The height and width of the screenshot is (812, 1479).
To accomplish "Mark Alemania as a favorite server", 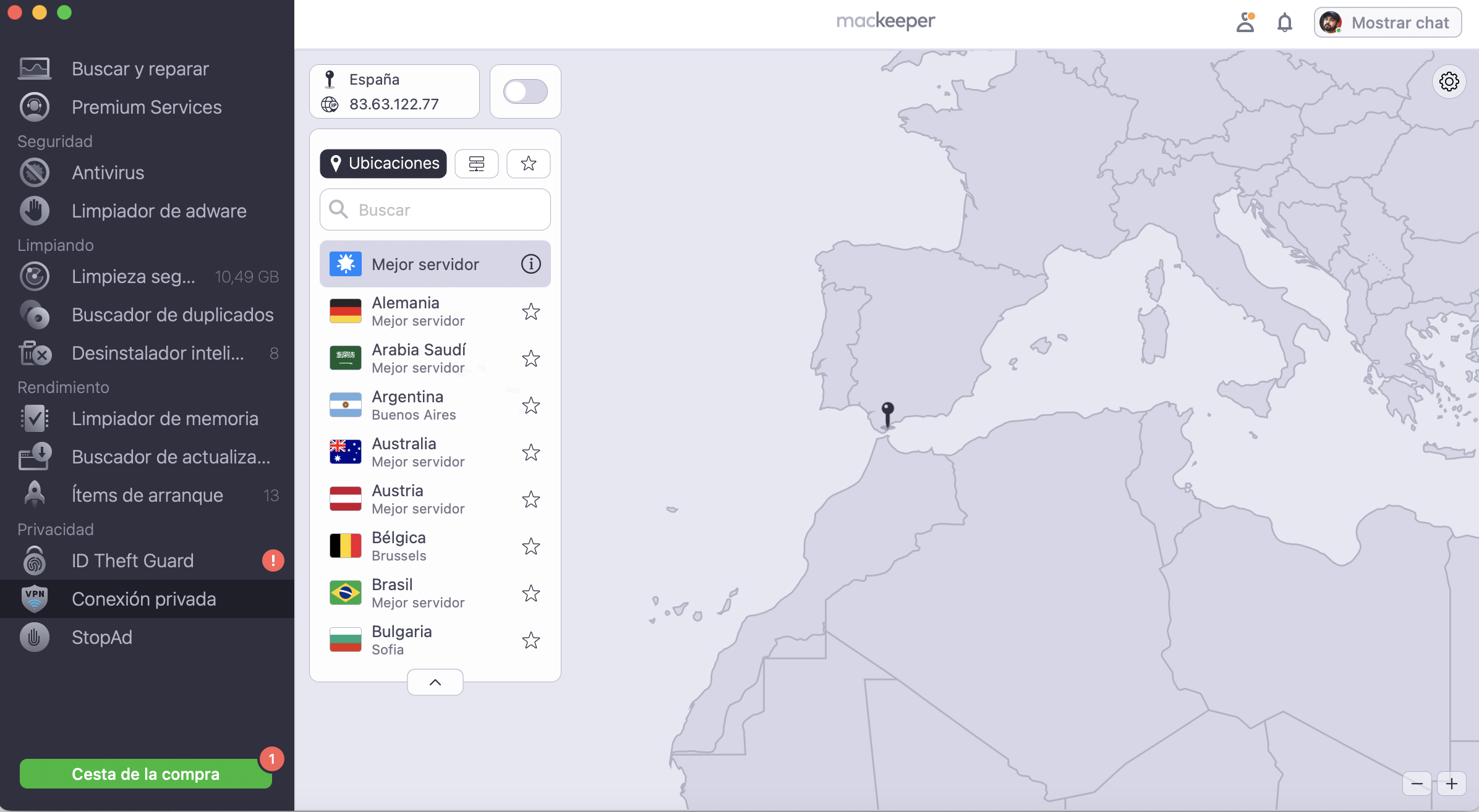I will 531,312.
